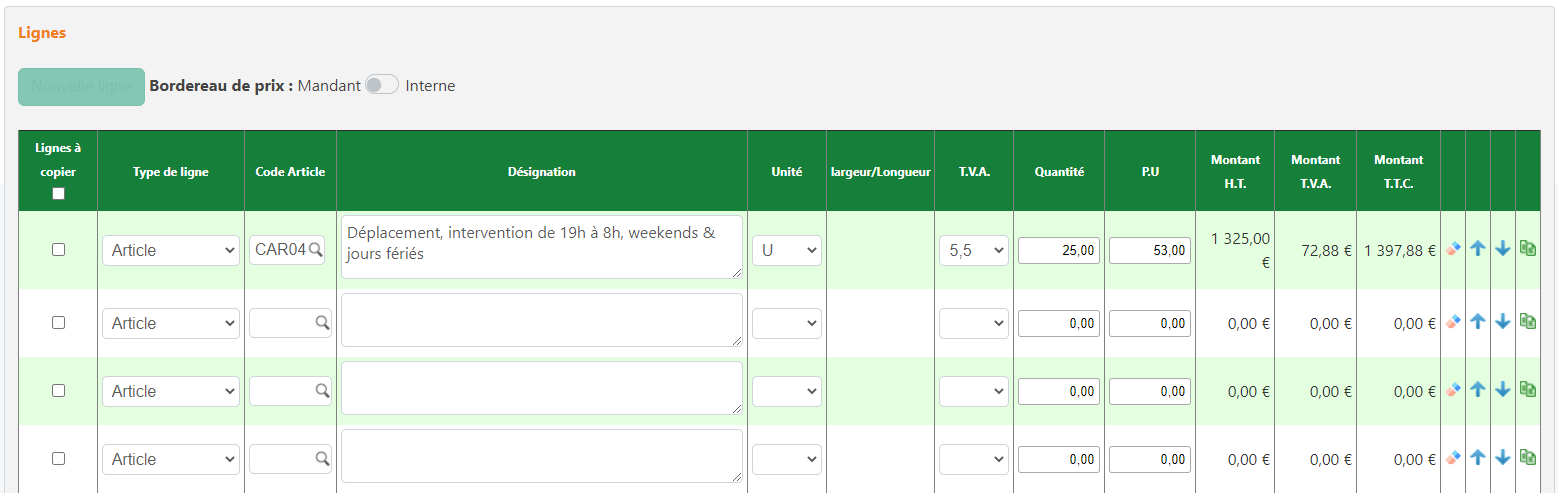Viewport: 1558px width, 493px height.
Task: Click the search magnifier in second row's Code Article
Action: pos(322,323)
